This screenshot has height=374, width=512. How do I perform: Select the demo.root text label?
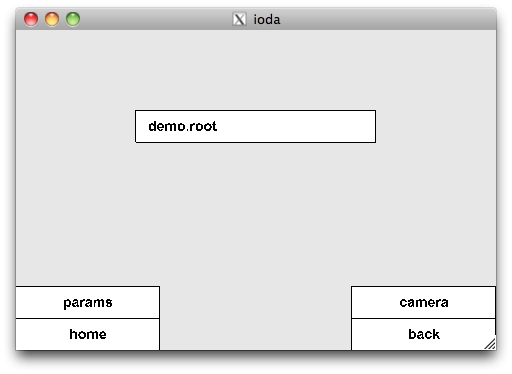pos(183,126)
